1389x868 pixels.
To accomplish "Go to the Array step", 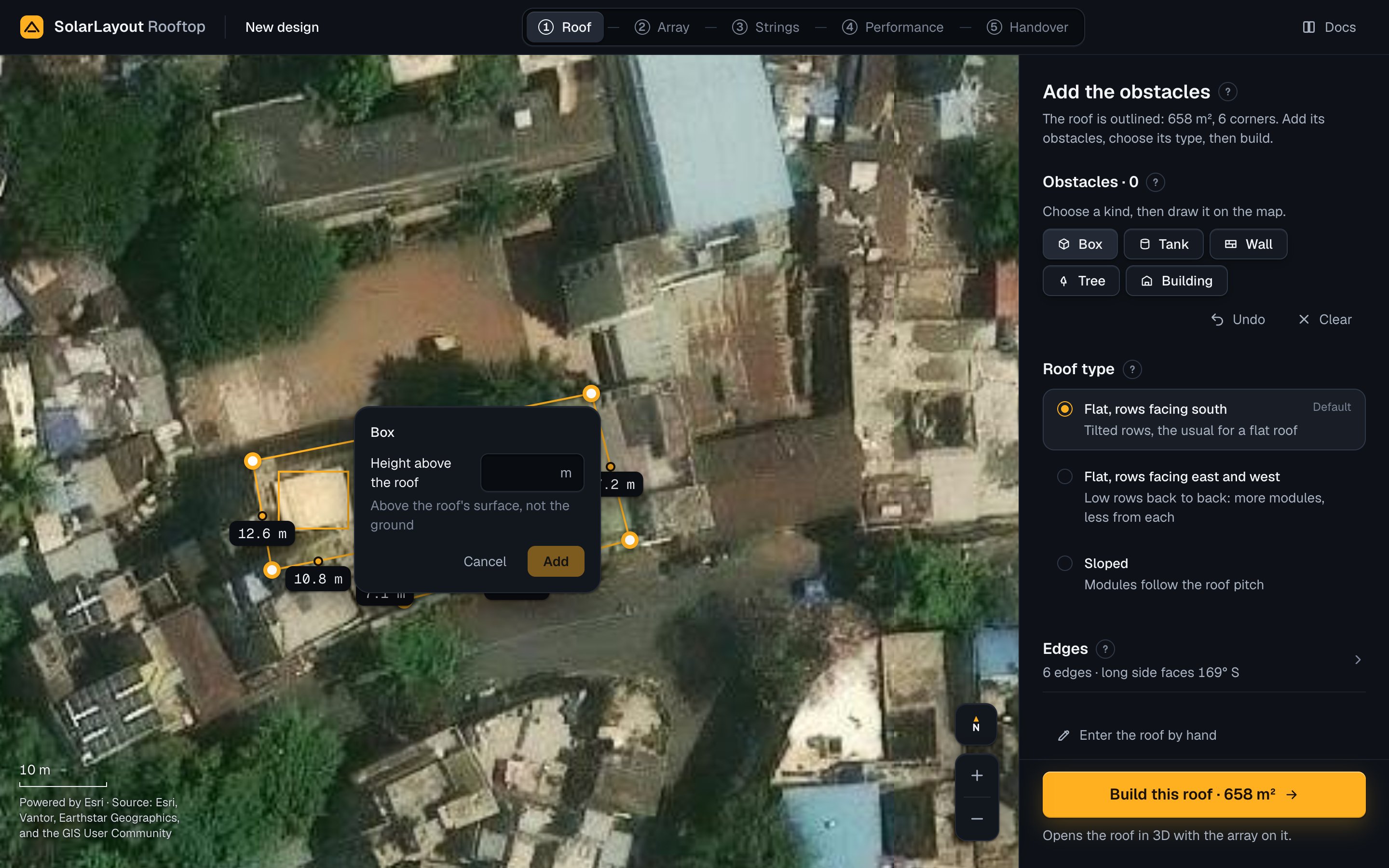I will coord(662,27).
